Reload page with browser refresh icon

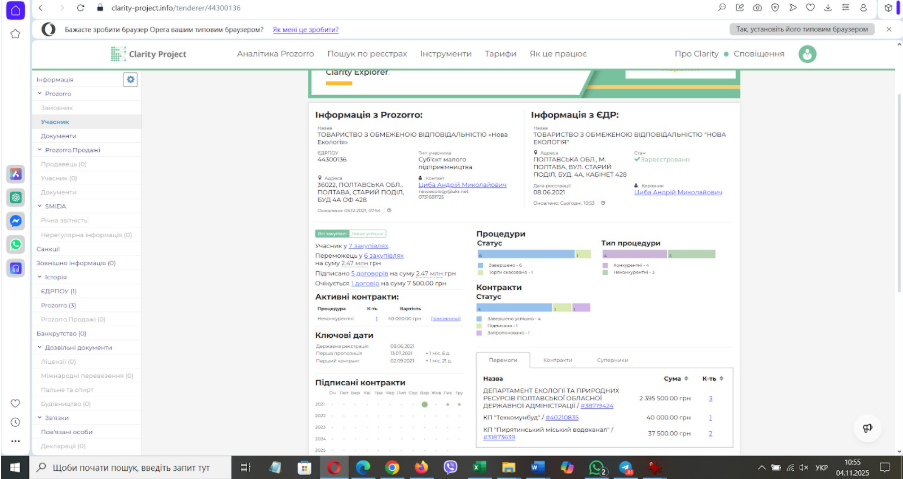80,7
